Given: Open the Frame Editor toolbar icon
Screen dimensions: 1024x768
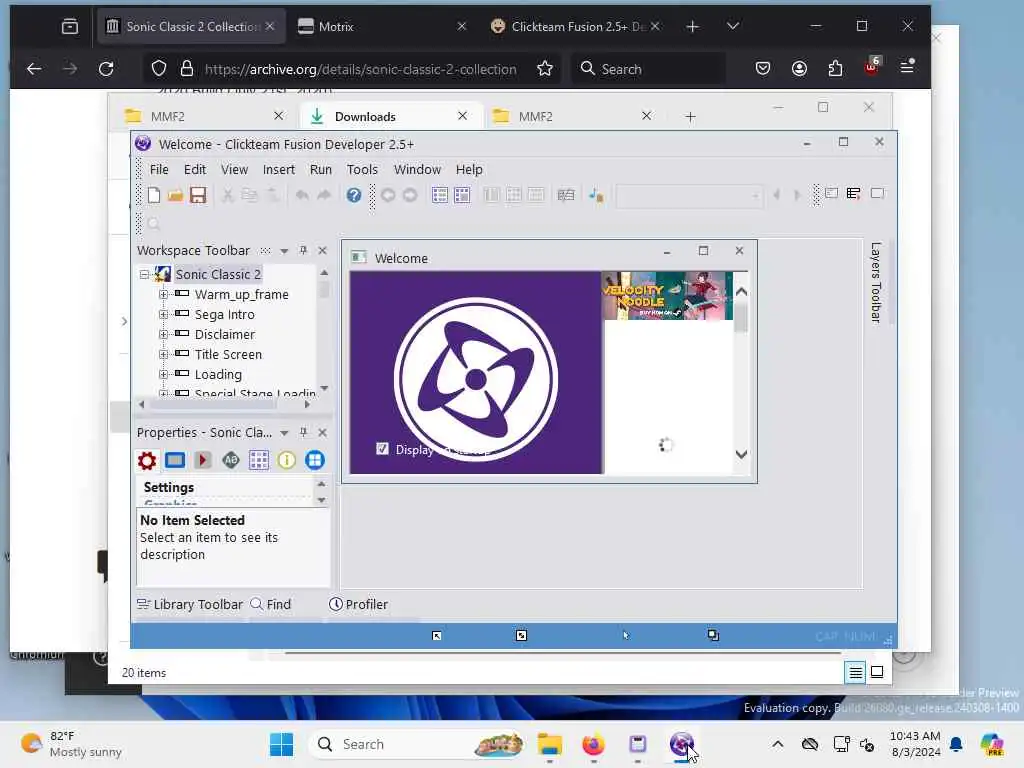Looking at the screenshot, I should (462, 195).
